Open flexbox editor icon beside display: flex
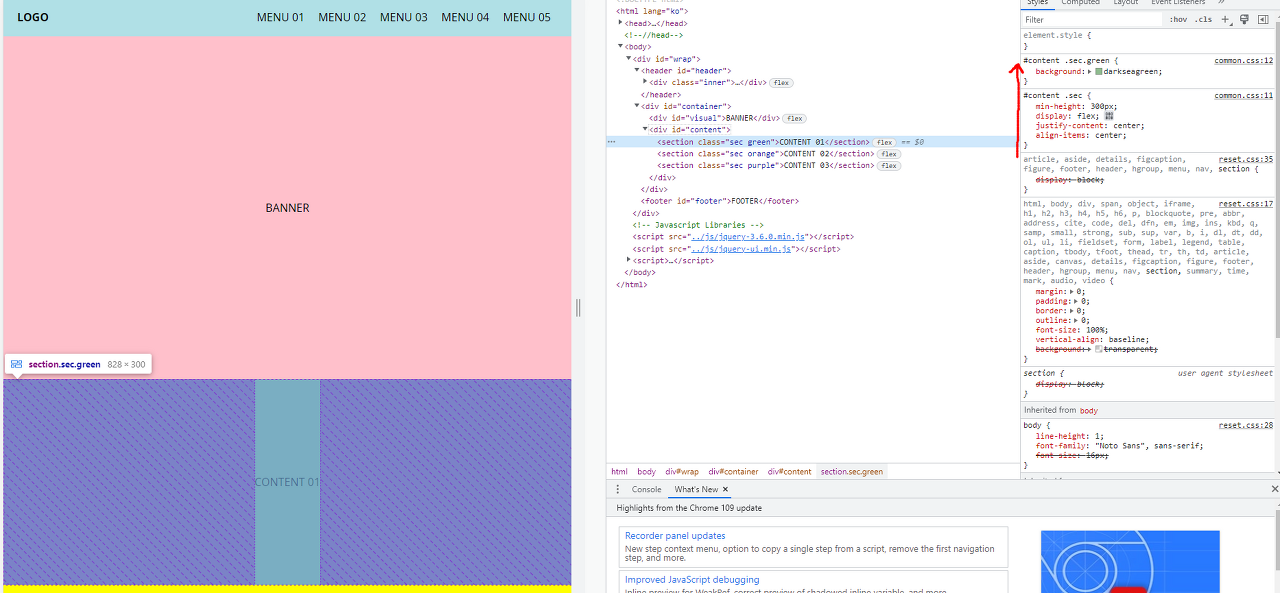The height and width of the screenshot is (593, 1280). [x=1108, y=116]
